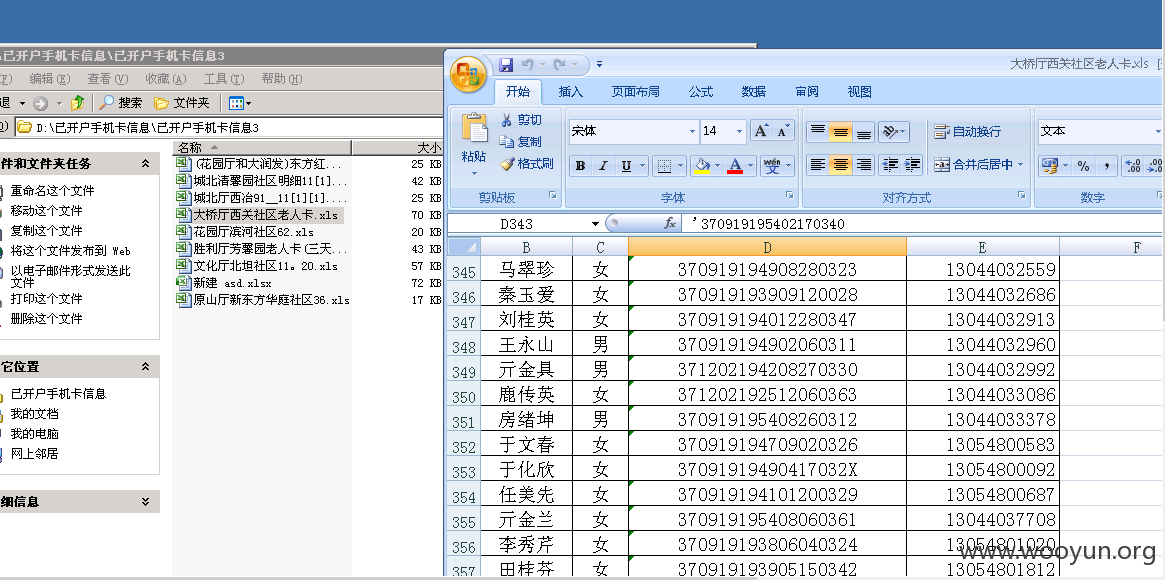Click 'Rename this file' (重命名这个文件) link
The image size is (1165, 580).
pyautogui.click(x=52, y=190)
